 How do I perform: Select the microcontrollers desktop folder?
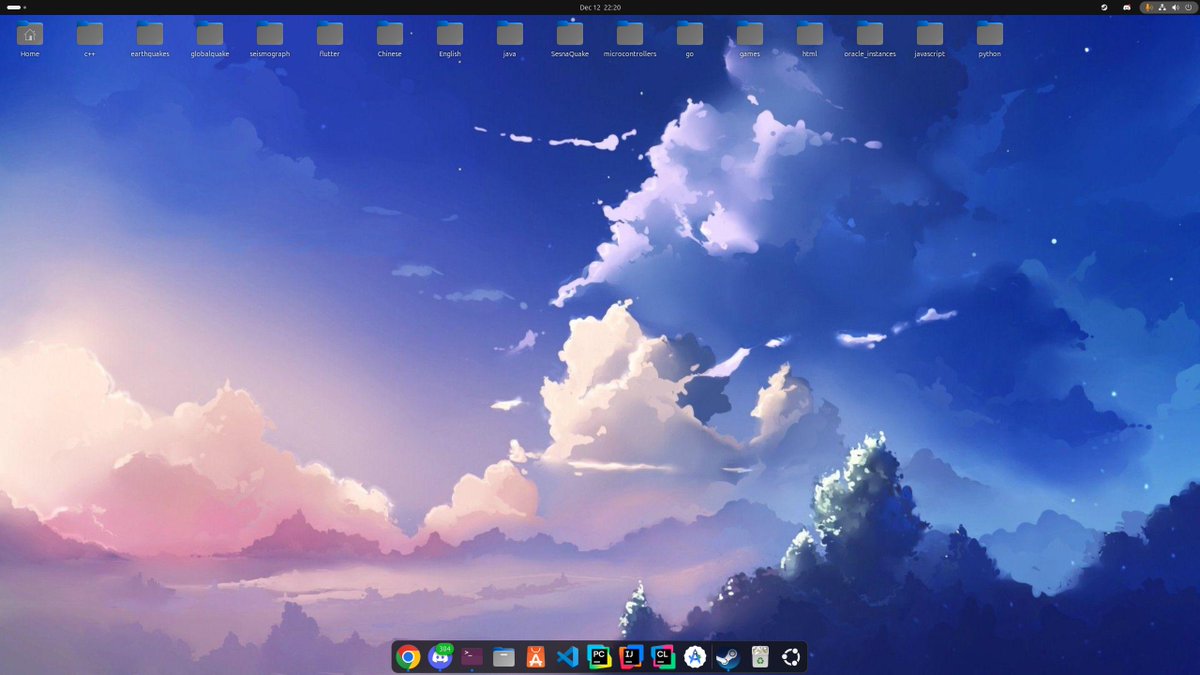click(630, 38)
